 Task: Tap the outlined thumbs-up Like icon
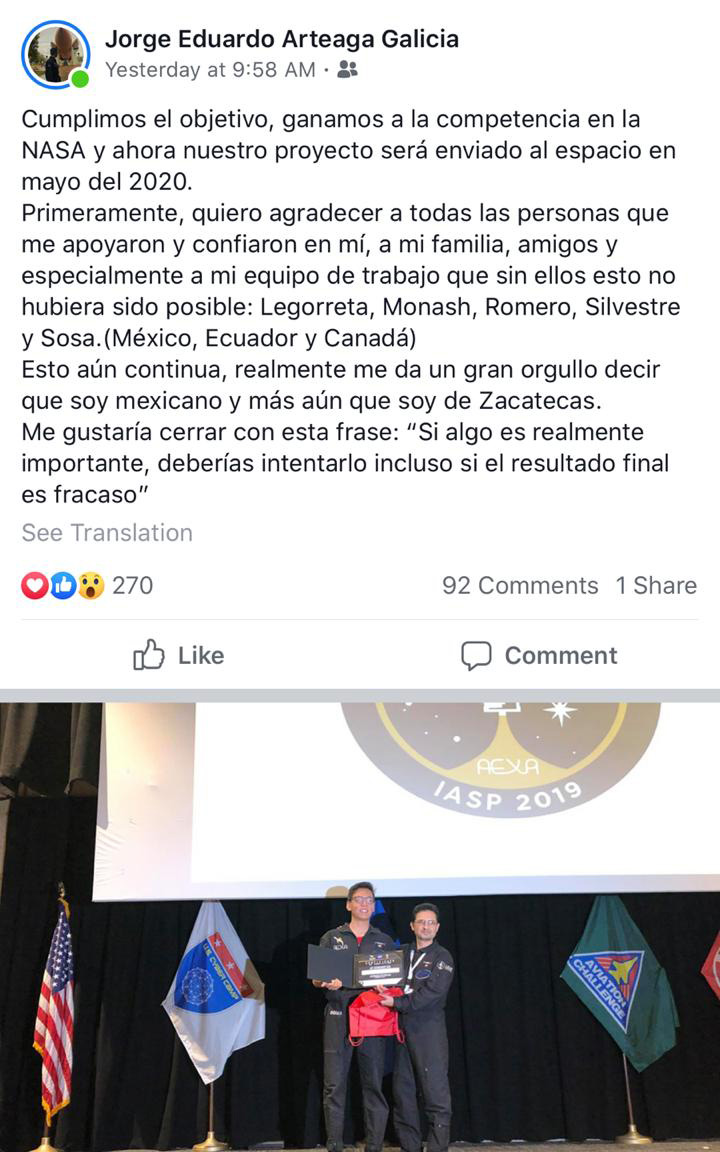pyautogui.click(x=149, y=655)
